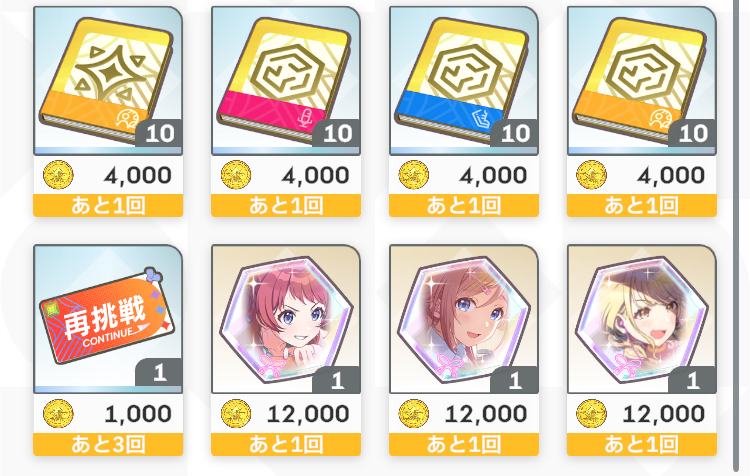Select the red-haired girl piece item
The image size is (750, 476).
[x=286, y=319]
